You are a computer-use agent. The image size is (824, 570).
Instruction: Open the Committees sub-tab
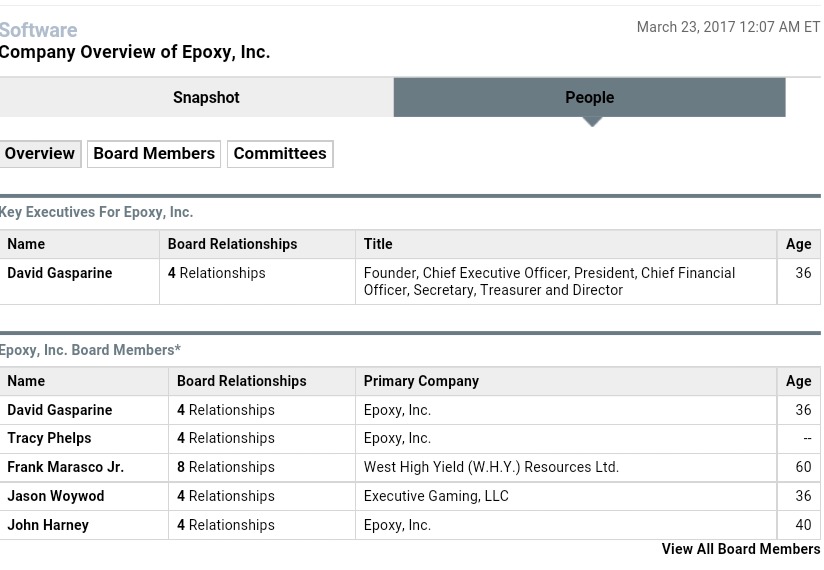point(279,153)
